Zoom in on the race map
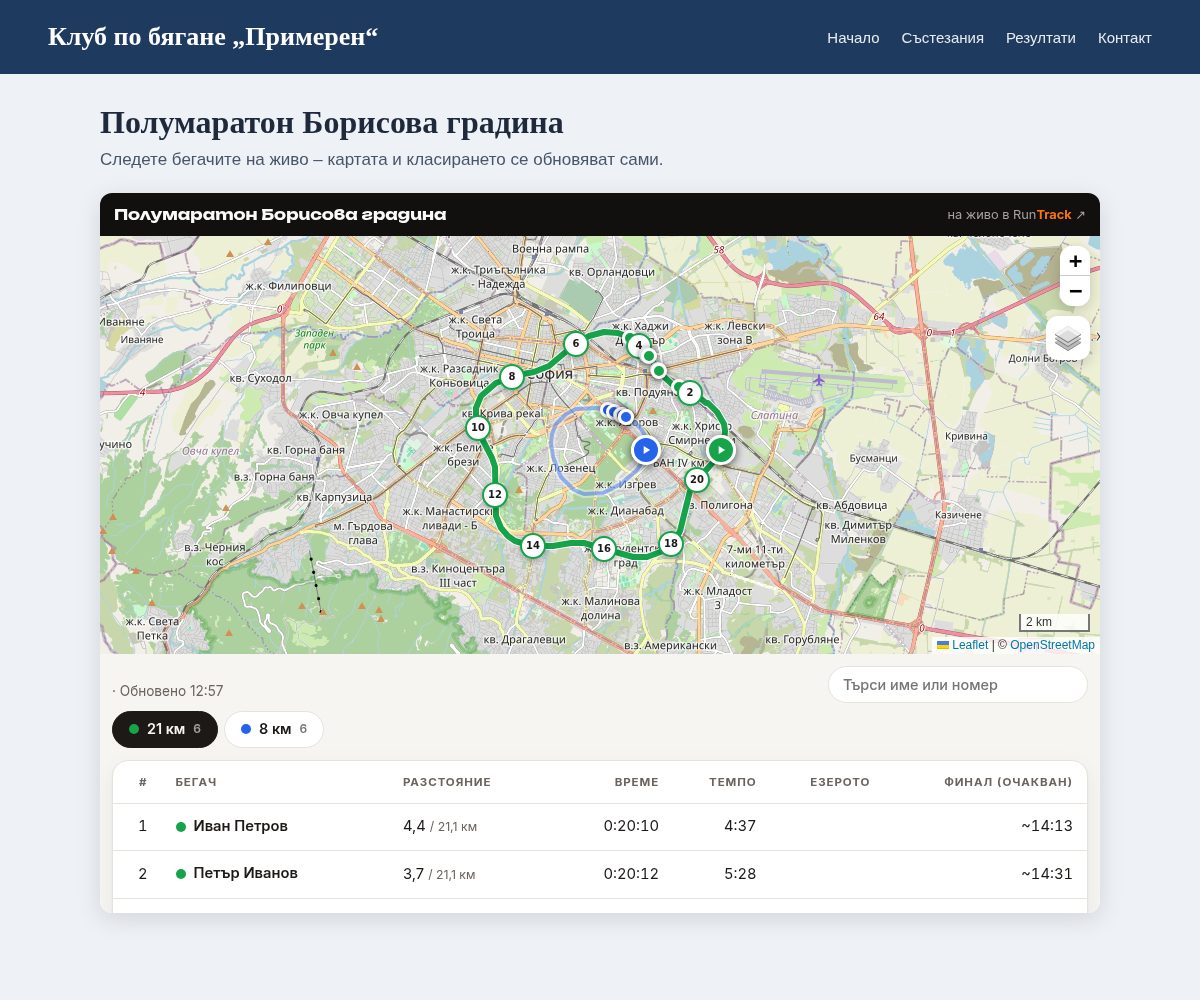Viewport: 1200px width, 1000px height. click(x=1075, y=261)
